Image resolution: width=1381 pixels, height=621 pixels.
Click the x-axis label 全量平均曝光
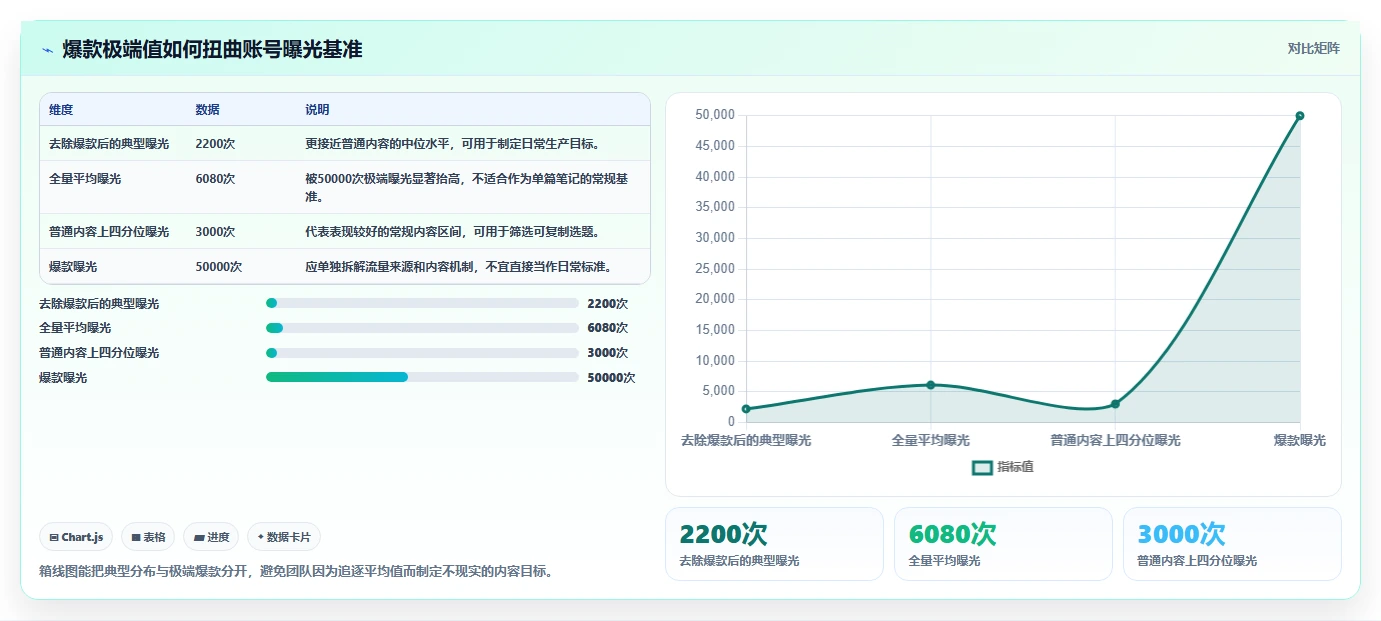tap(931, 440)
